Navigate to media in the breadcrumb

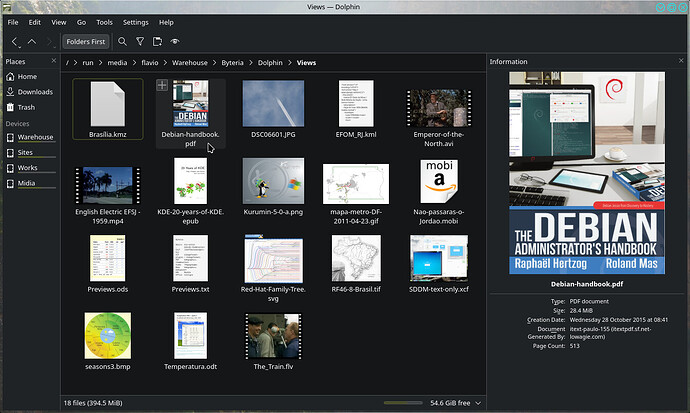pos(117,63)
